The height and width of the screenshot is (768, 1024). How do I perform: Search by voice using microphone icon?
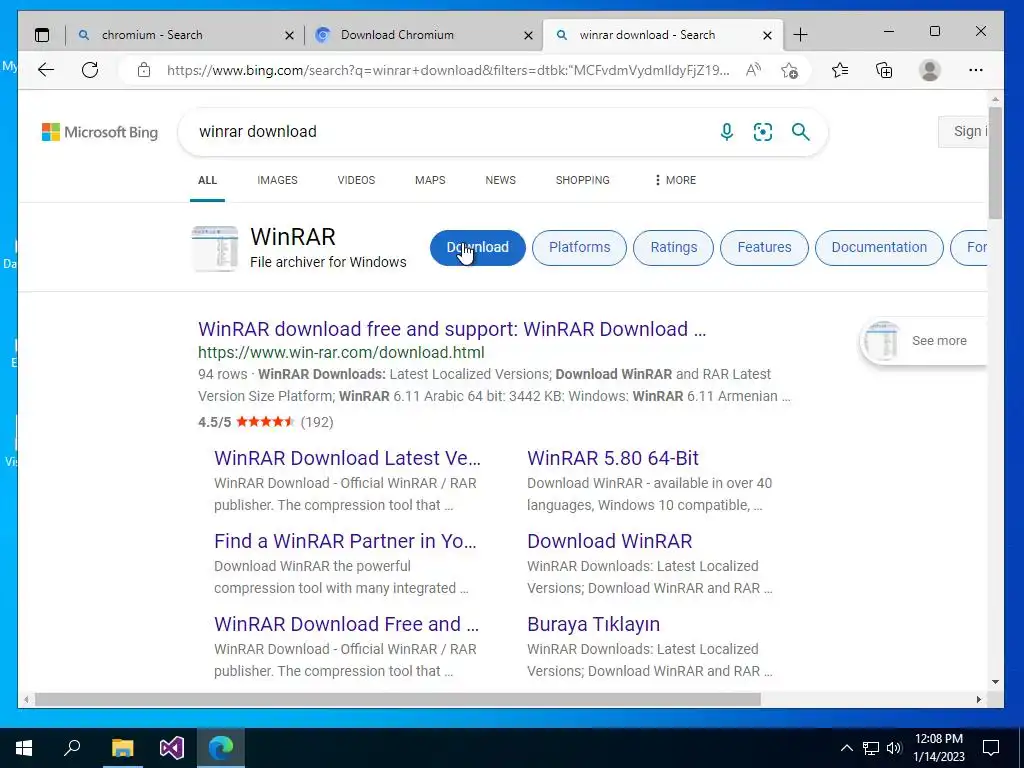(726, 132)
